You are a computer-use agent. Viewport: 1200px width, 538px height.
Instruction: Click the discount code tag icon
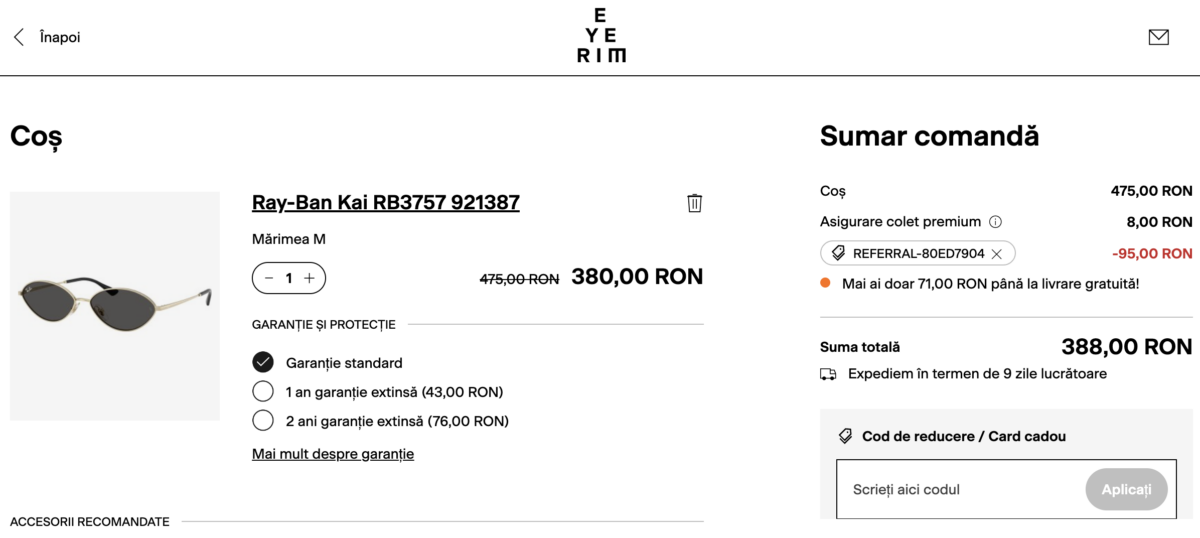pos(845,436)
